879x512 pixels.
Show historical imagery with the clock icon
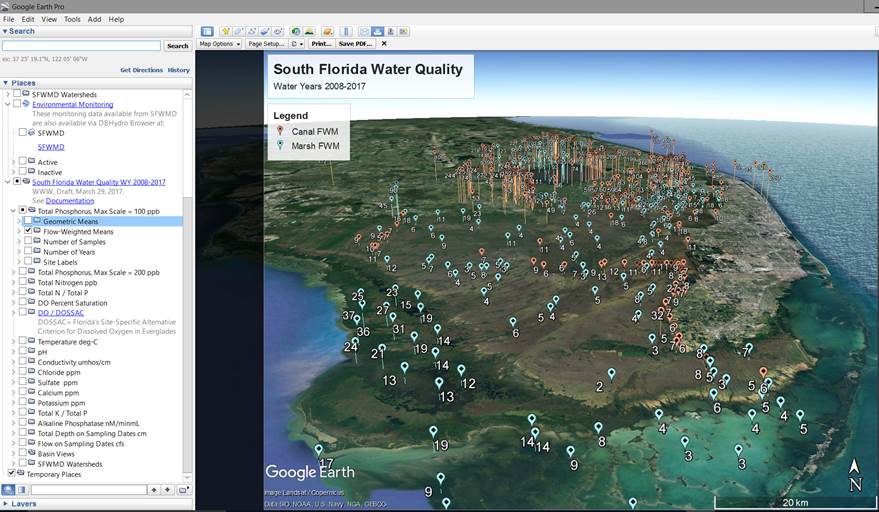[x=295, y=31]
